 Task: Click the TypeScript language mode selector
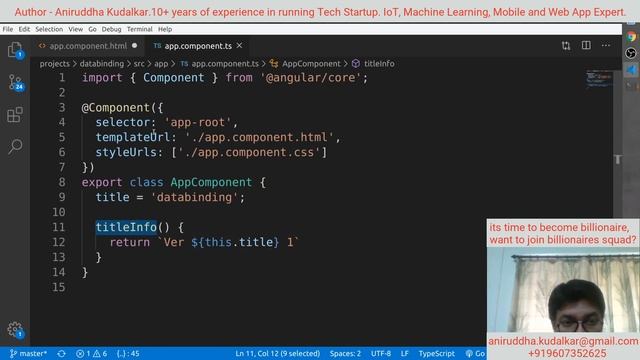(436, 353)
